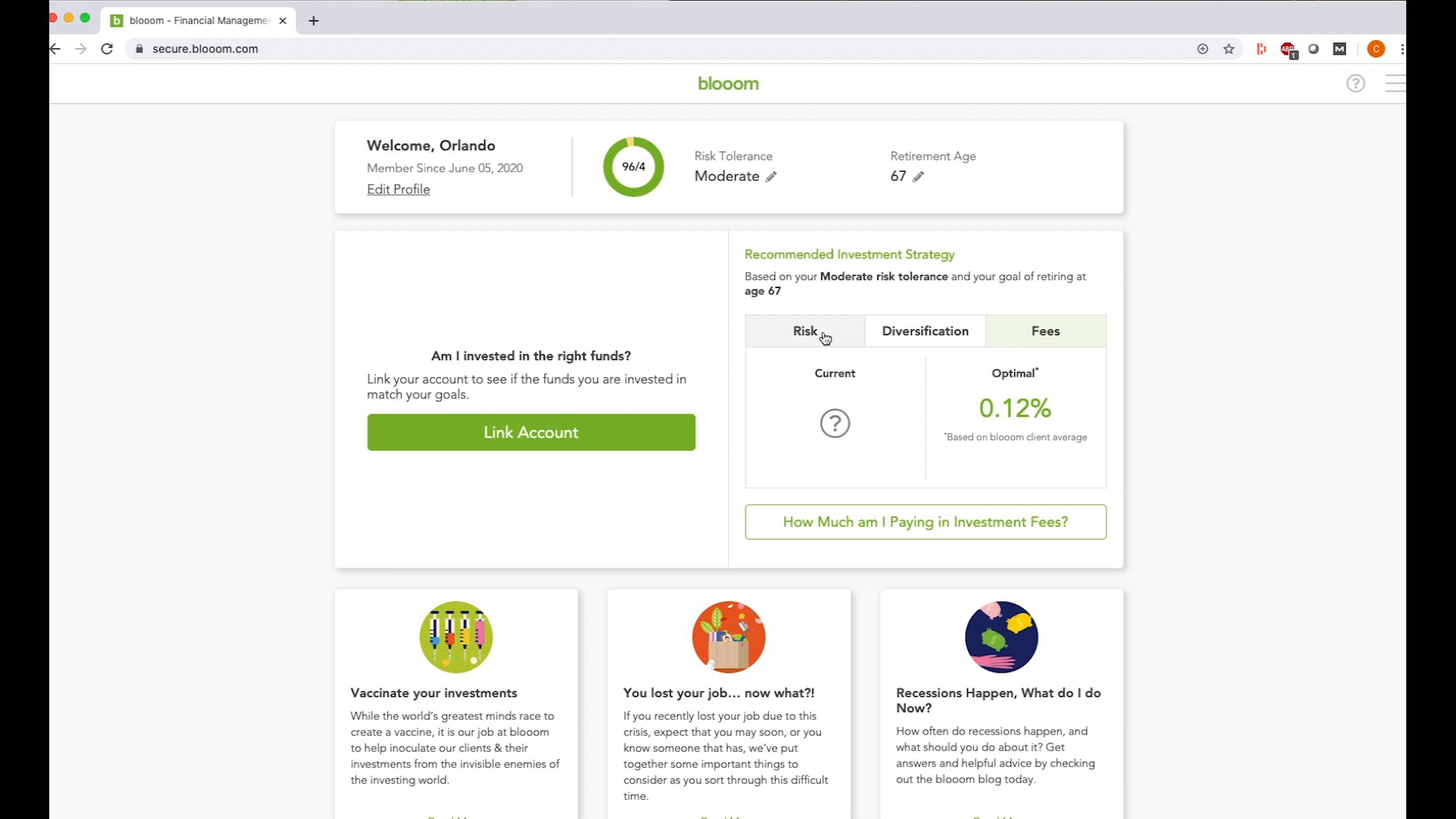
Task: Select the Fees tab
Action: (1045, 331)
